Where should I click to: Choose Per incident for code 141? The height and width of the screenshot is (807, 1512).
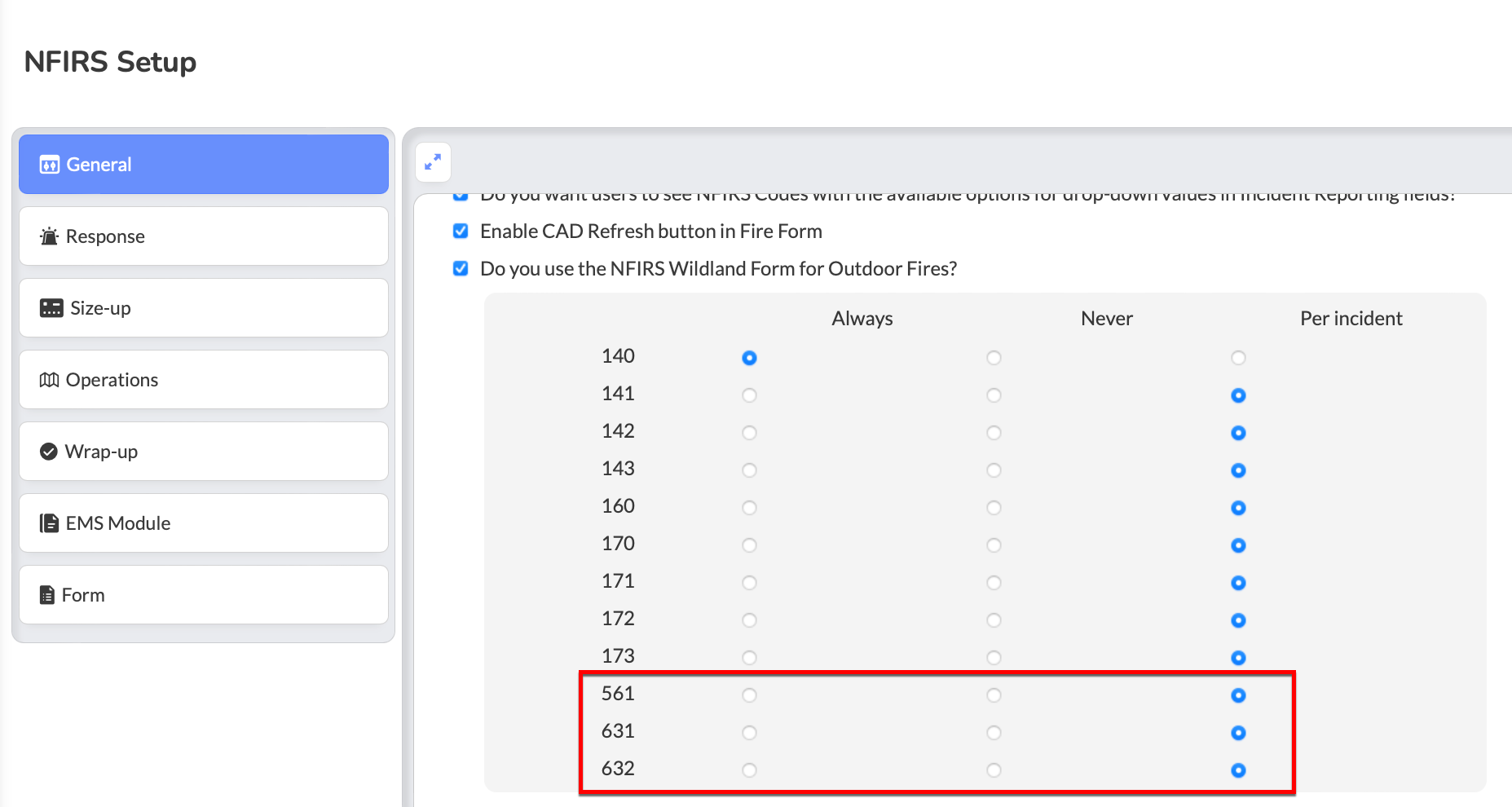pos(1238,395)
